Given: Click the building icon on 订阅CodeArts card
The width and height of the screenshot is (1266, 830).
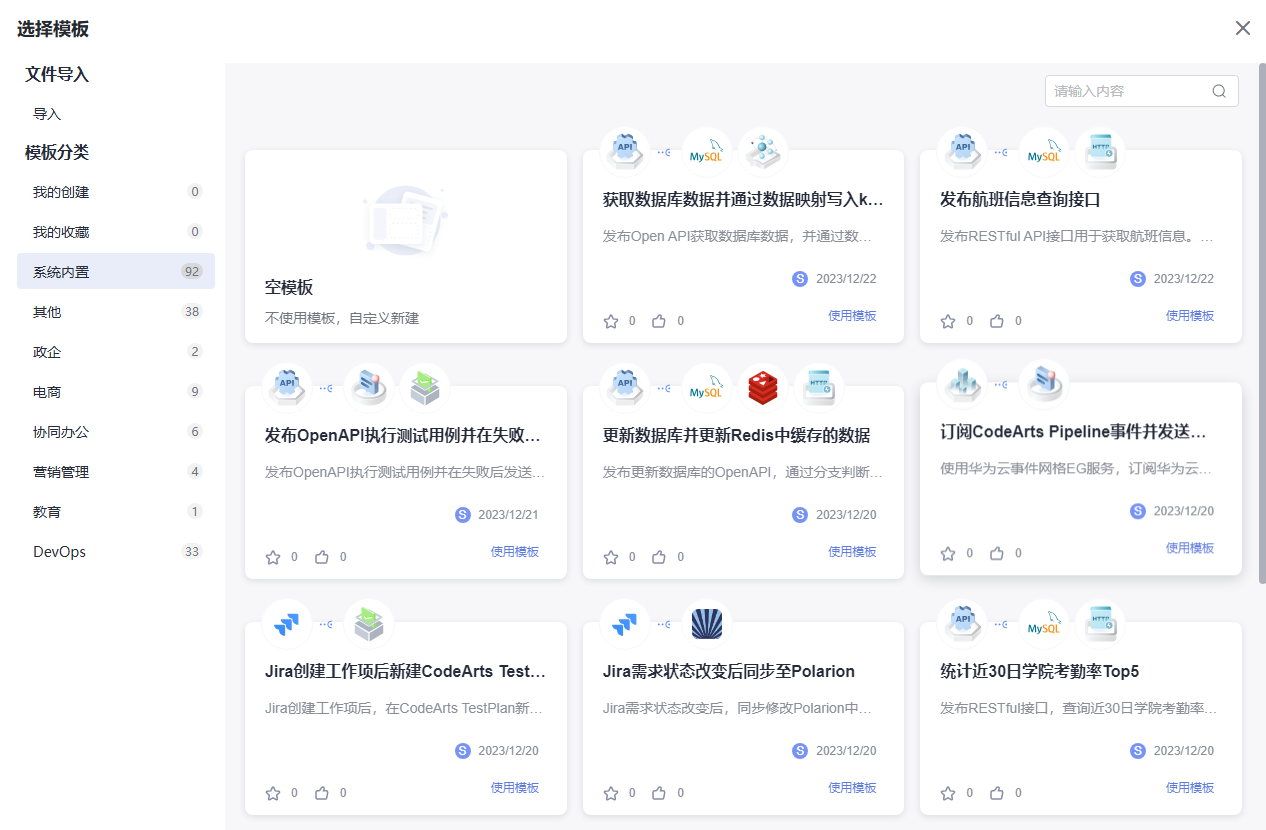Looking at the screenshot, I should [x=963, y=384].
